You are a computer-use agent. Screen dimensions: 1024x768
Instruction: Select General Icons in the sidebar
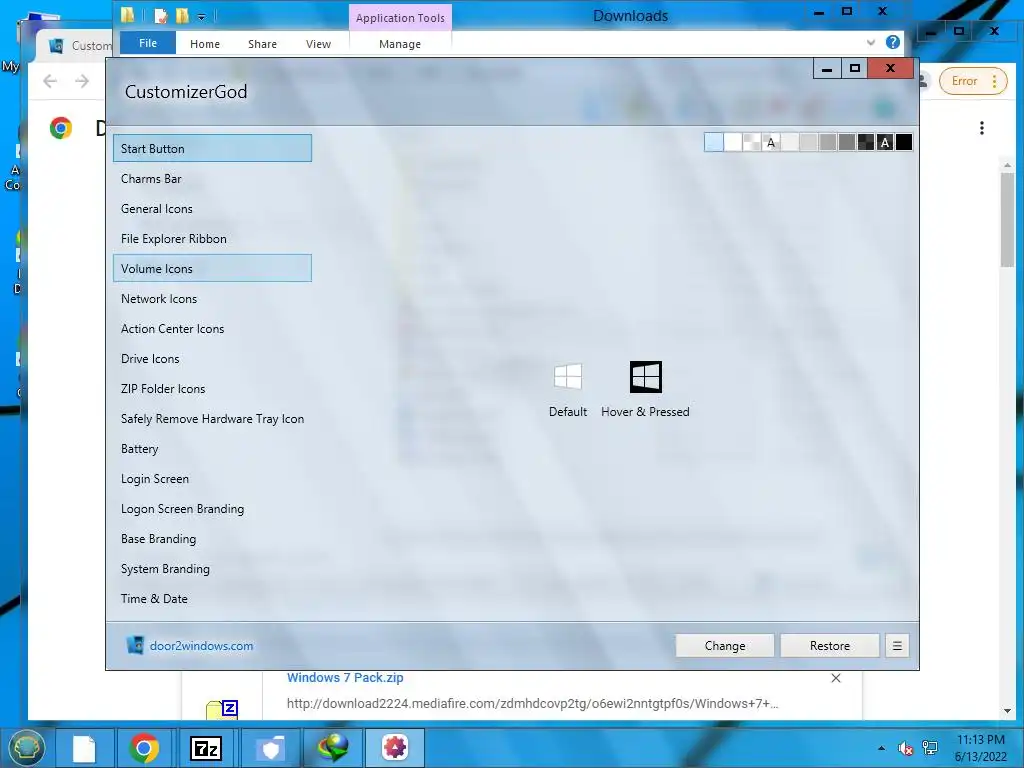point(212,208)
